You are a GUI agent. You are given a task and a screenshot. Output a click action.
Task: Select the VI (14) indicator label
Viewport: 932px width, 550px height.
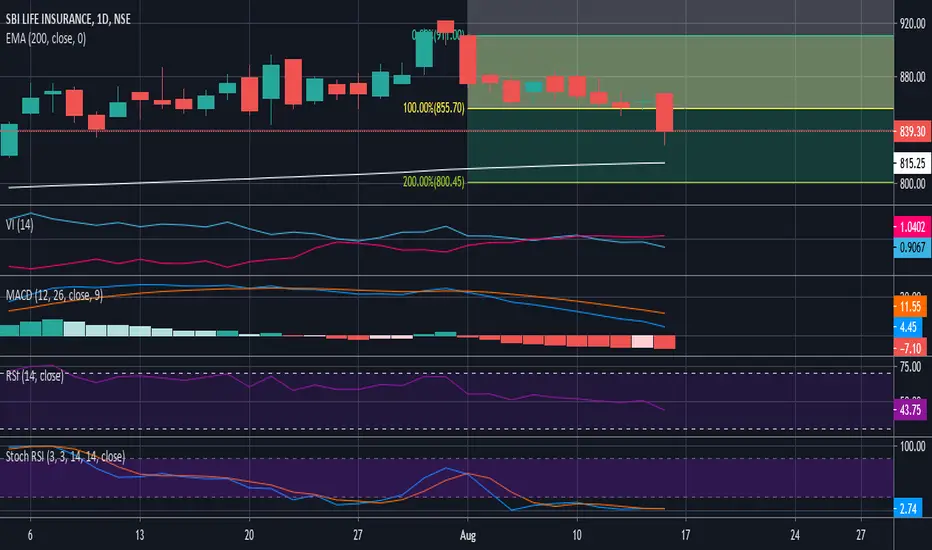coord(20,225)
